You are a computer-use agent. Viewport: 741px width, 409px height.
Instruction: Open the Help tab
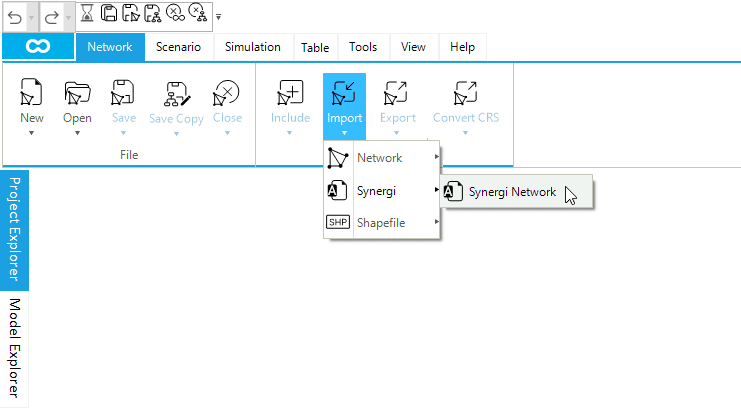[462, 47]
